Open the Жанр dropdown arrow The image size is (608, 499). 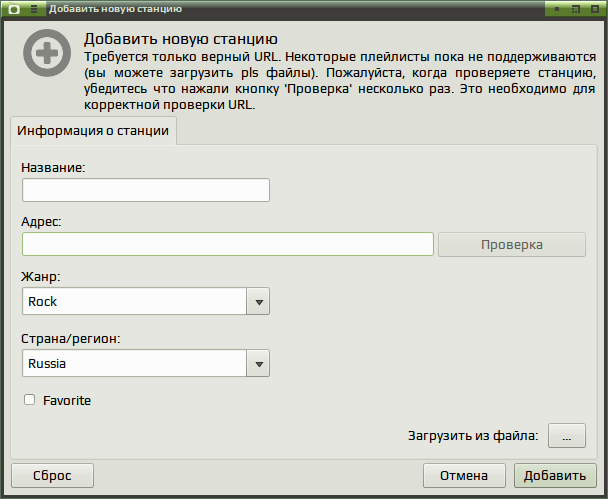pyautogui.click(x=258, y=301)
